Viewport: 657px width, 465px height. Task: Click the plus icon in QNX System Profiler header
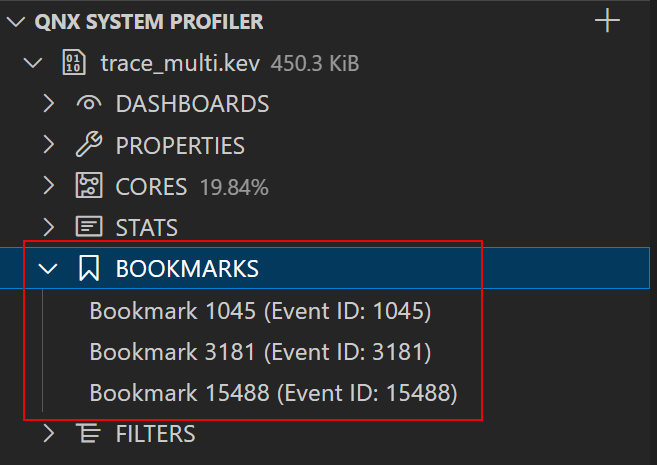coord(607,21)
